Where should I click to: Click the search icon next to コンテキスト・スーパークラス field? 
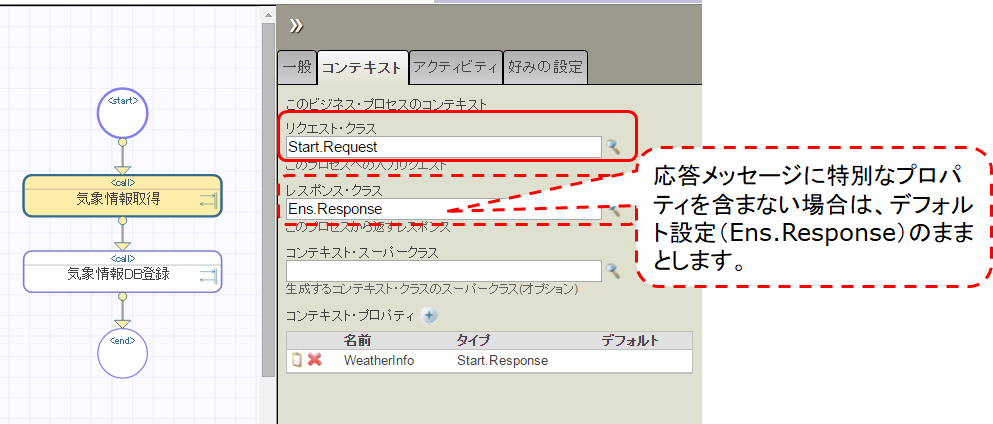613,271
